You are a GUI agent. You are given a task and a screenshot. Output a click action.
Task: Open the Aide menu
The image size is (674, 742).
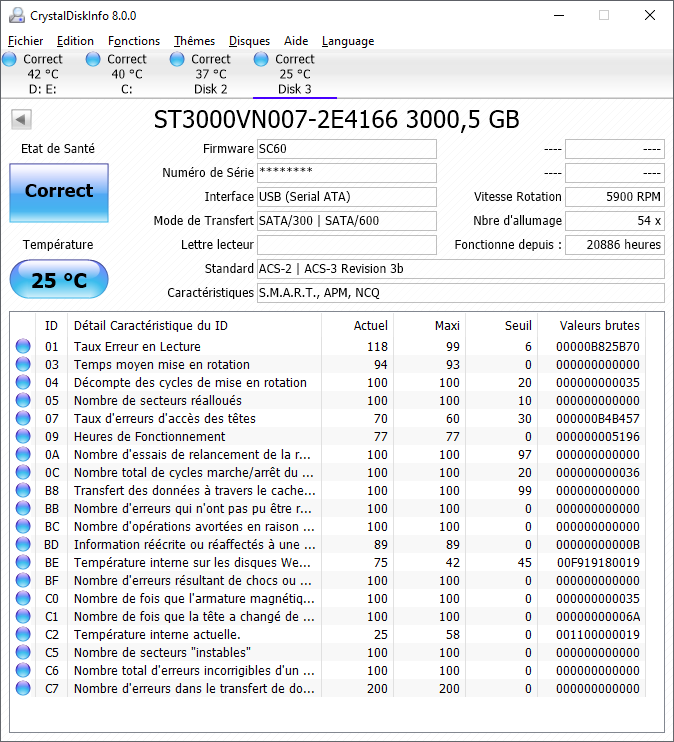(x=296, y=41)
